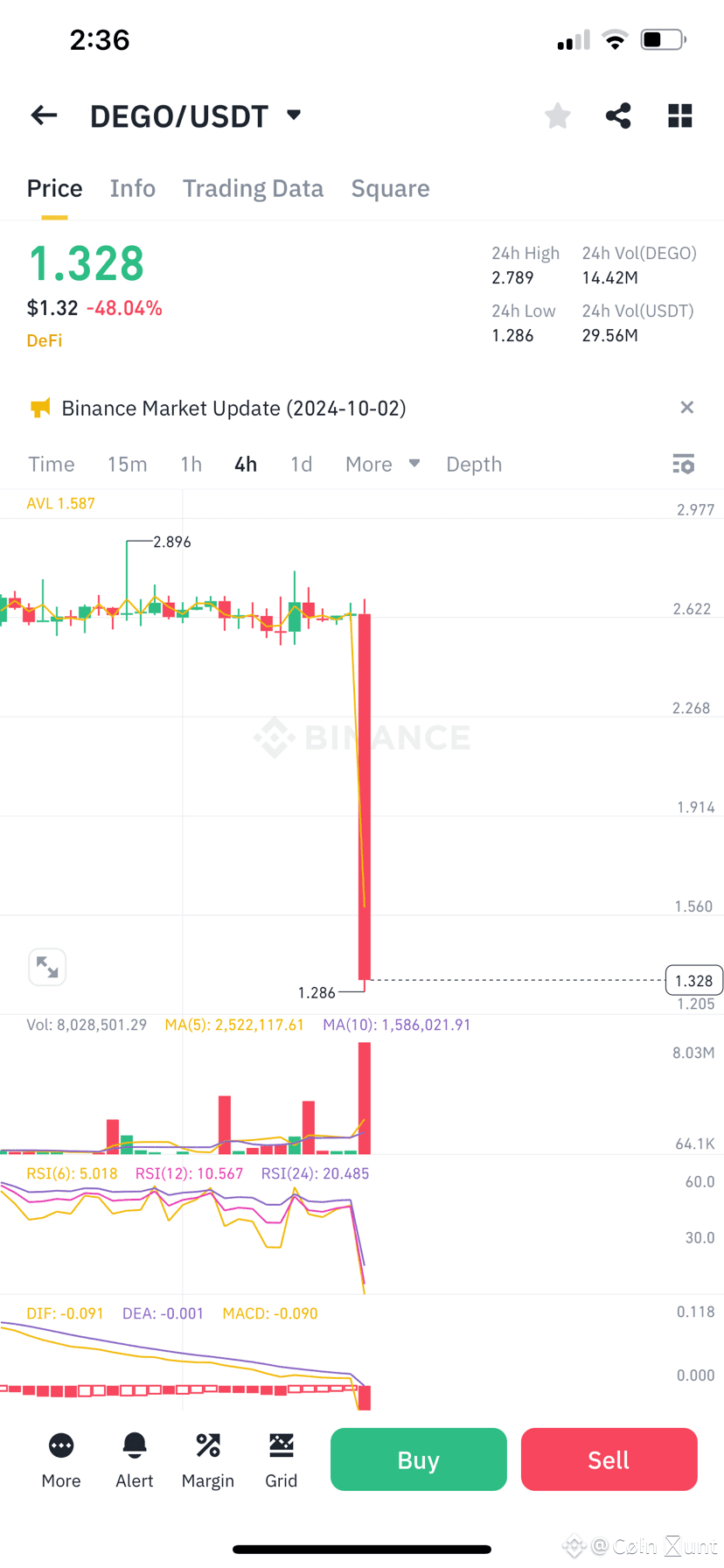Open the four-square grid menu icon
The image size is (724, 1568).
click(680, 115)
